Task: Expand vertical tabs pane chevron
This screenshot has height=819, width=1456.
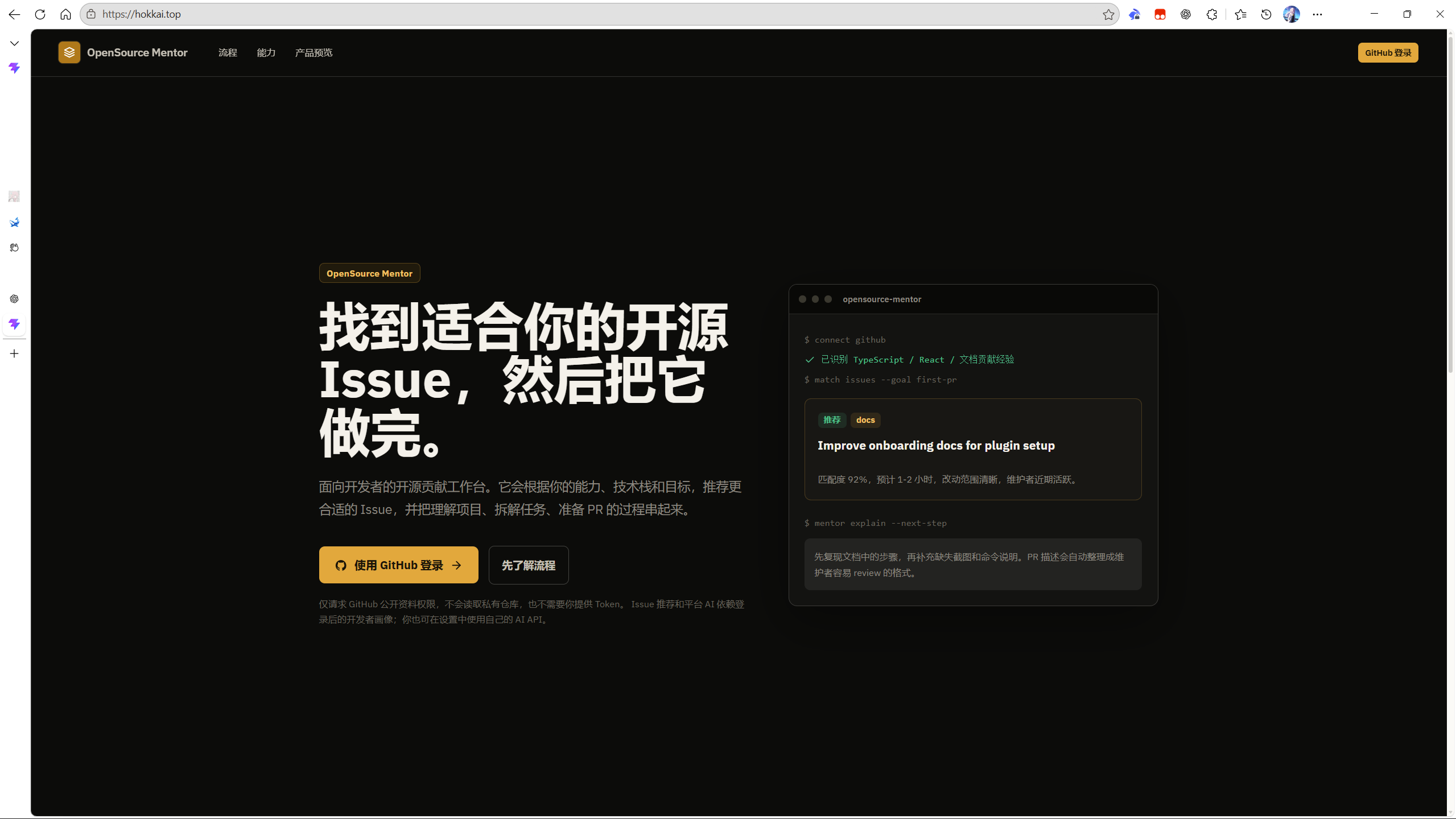Action: coord(14,43)
